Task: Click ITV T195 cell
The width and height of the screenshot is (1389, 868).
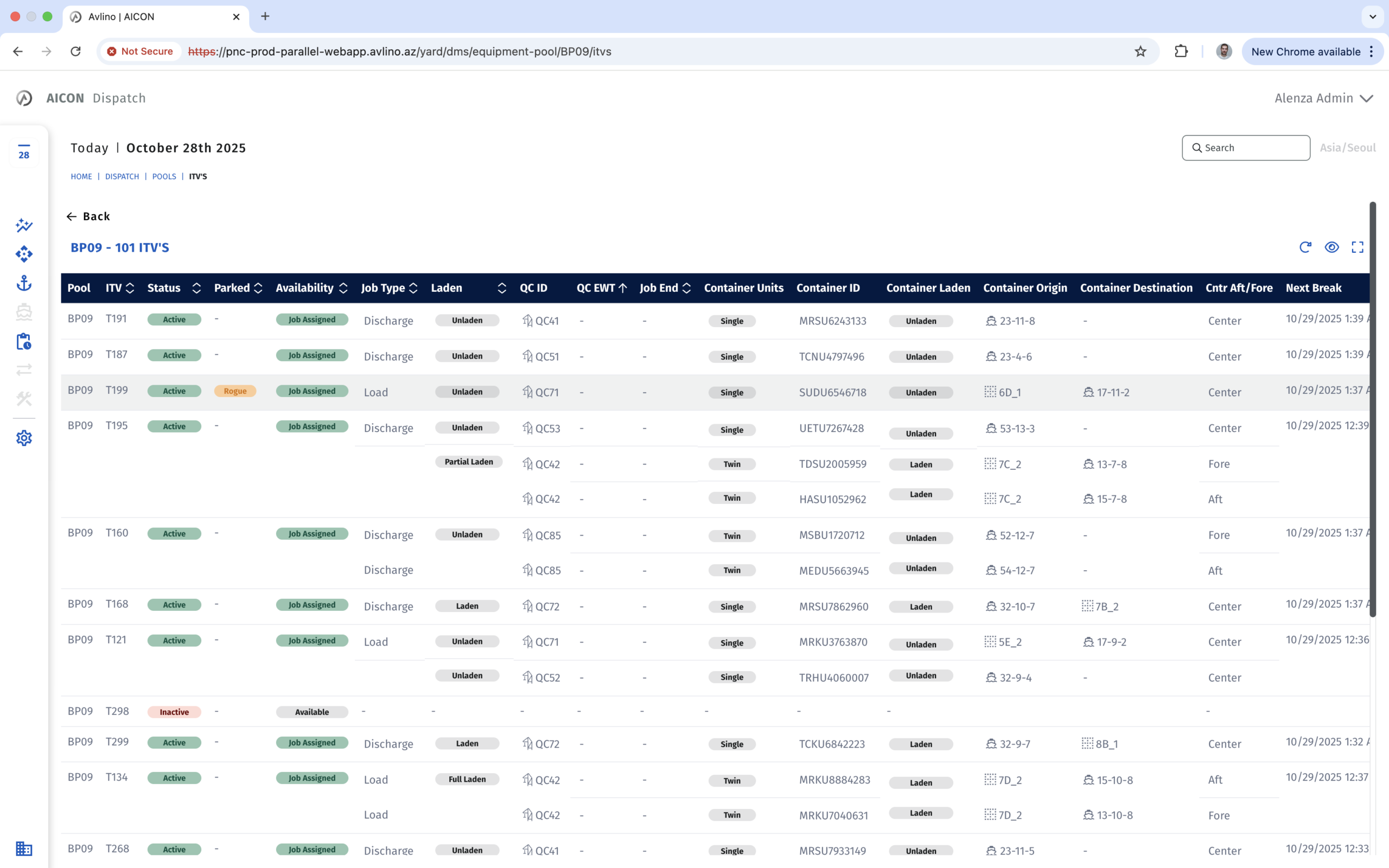Action: coord(117,425)
